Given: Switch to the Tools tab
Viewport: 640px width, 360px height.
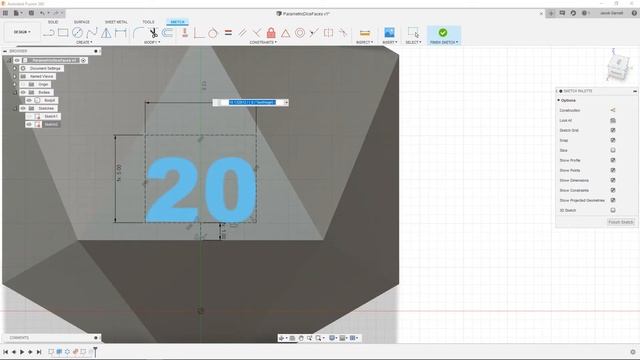Looking at the screenshot, I should [148, 22].
